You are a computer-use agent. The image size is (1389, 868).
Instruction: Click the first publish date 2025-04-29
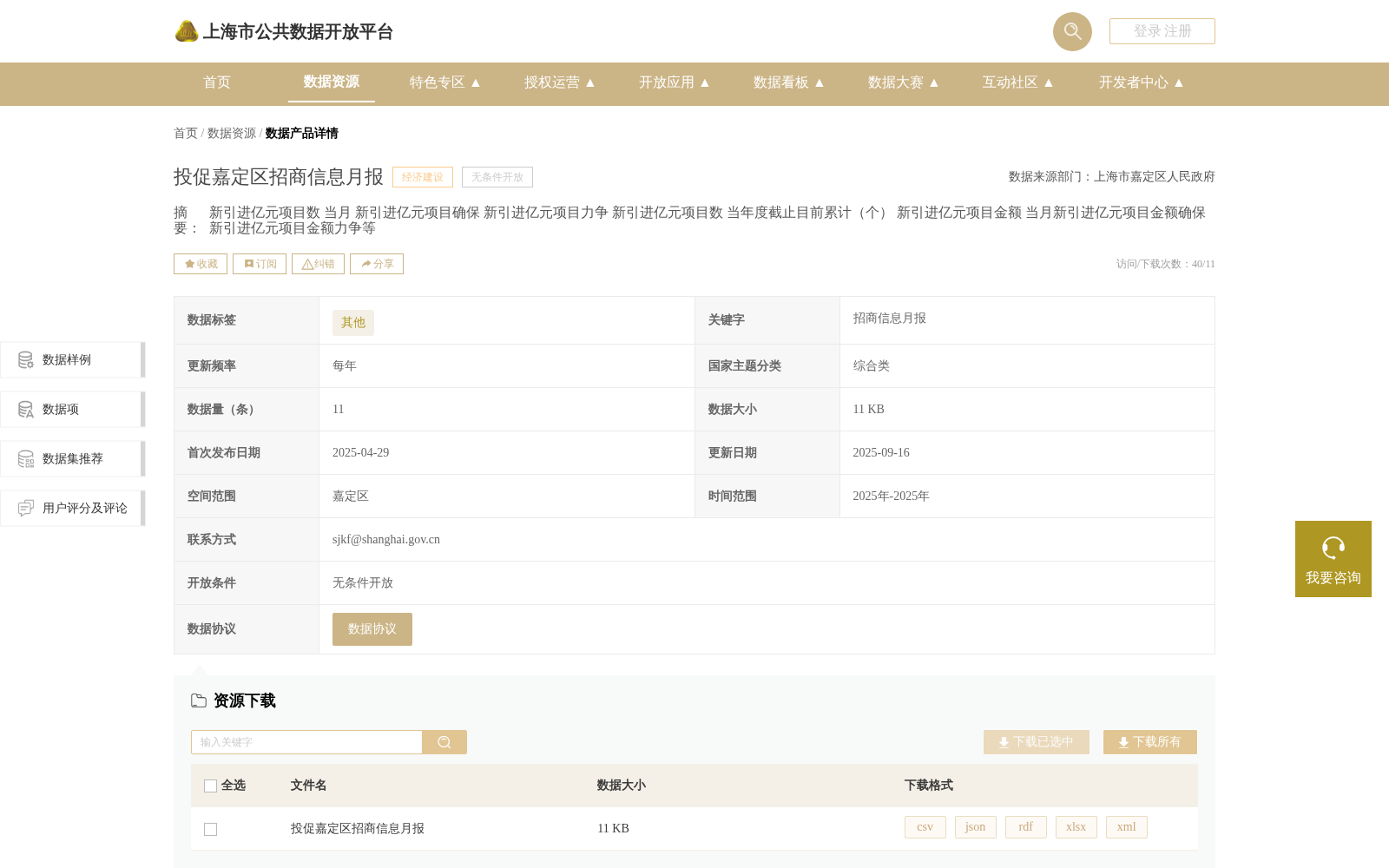361,453
